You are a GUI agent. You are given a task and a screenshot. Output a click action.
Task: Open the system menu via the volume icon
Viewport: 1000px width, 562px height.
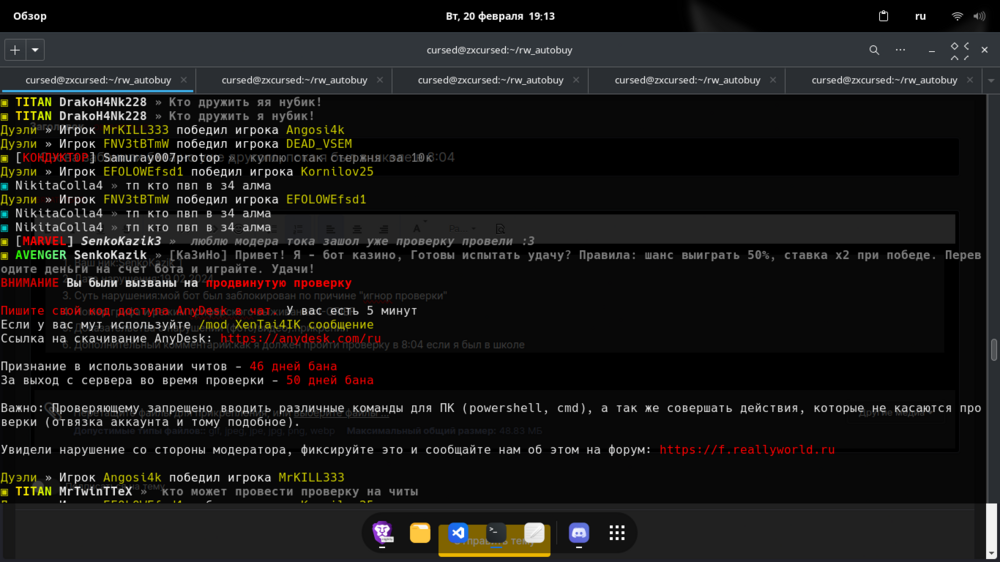tap(979, 16)
